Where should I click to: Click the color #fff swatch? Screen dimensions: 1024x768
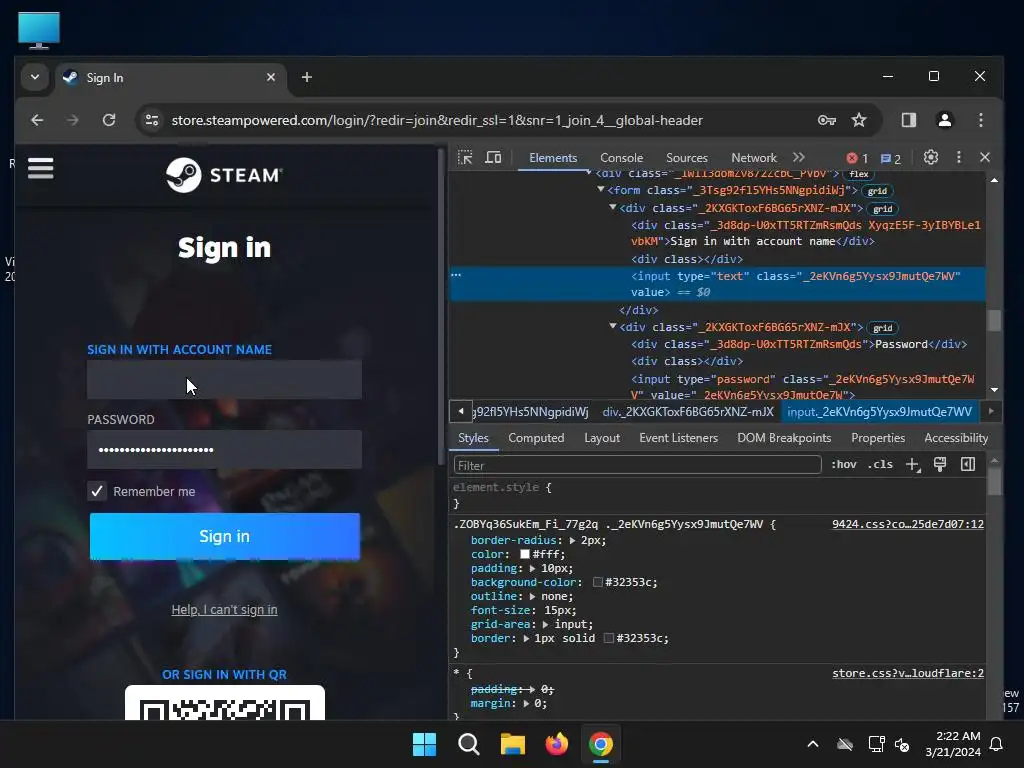coord(524,554)
